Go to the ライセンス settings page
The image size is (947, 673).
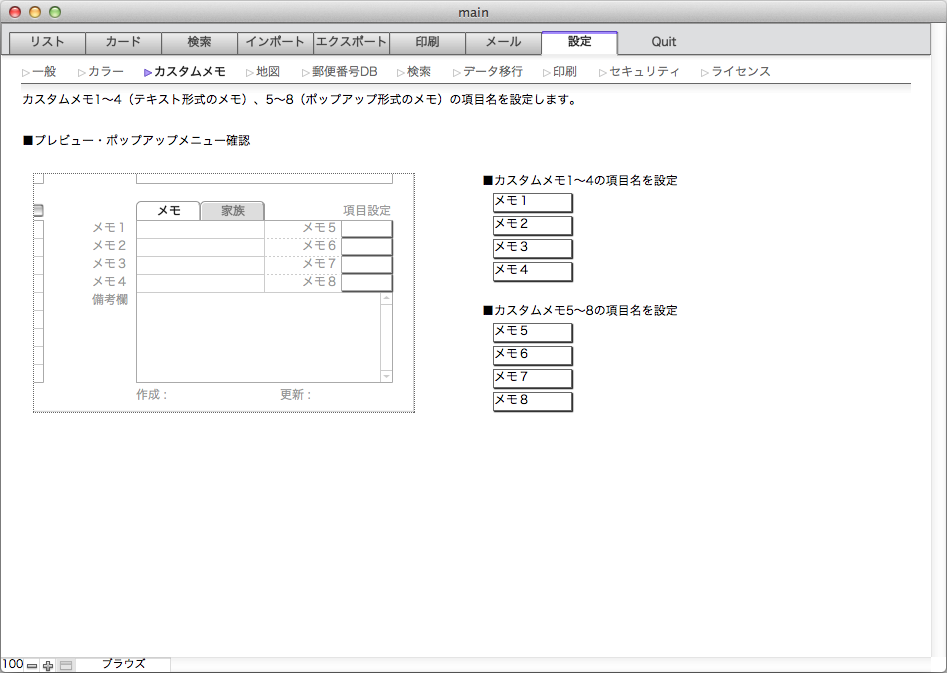pyautogui.click(x=740, y=72)
